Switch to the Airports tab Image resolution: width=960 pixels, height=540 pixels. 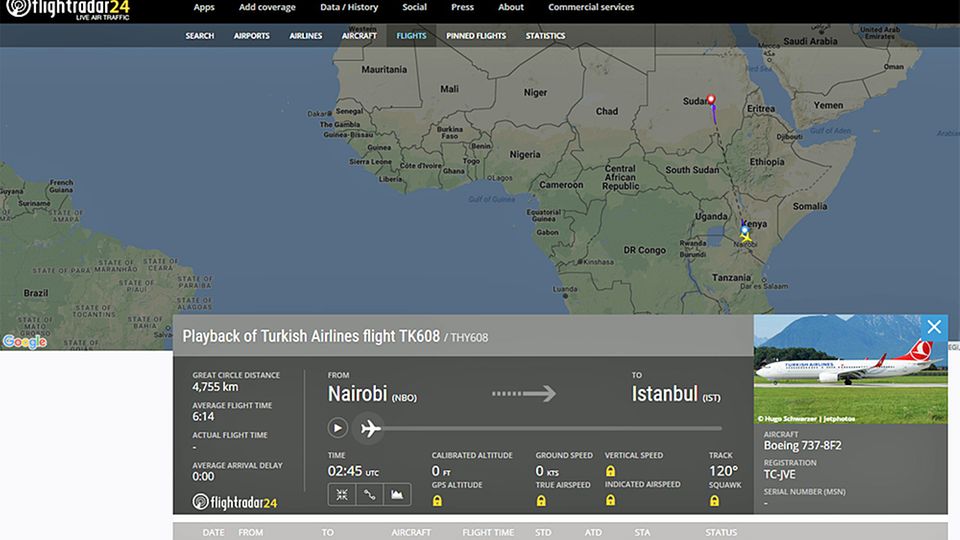252,36
